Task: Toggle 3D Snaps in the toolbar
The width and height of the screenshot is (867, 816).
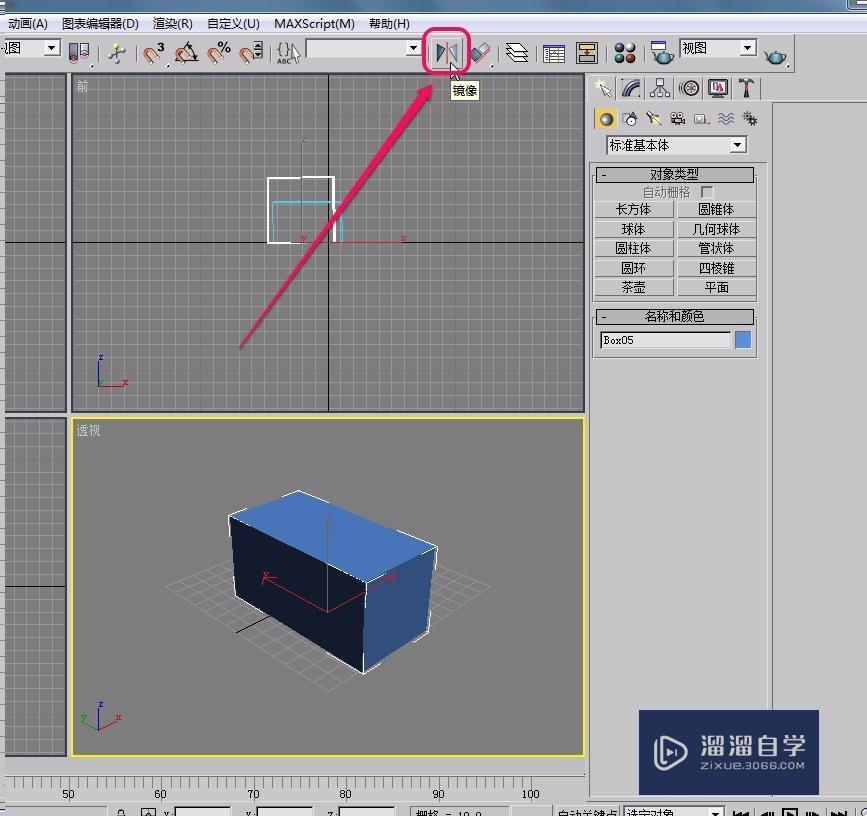Action: [x=152, y=50]
